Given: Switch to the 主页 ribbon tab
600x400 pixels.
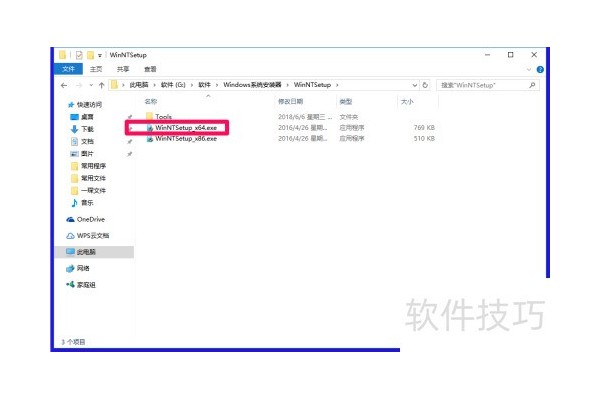Looking at the screenshot, I should (96, 69).
